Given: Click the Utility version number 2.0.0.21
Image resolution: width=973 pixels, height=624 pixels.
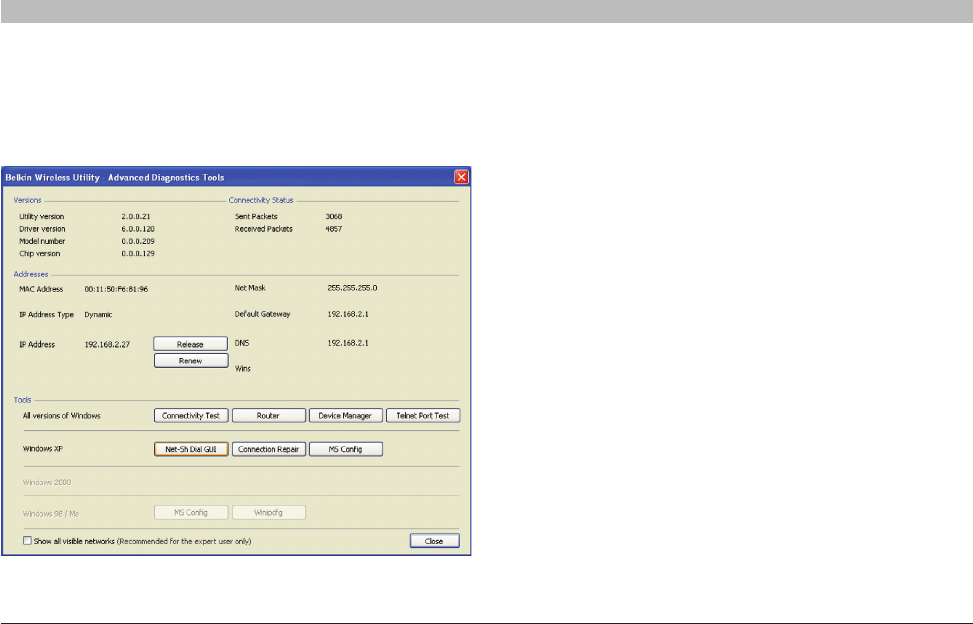Looking at the screenshot, I should tap(135, 216).
